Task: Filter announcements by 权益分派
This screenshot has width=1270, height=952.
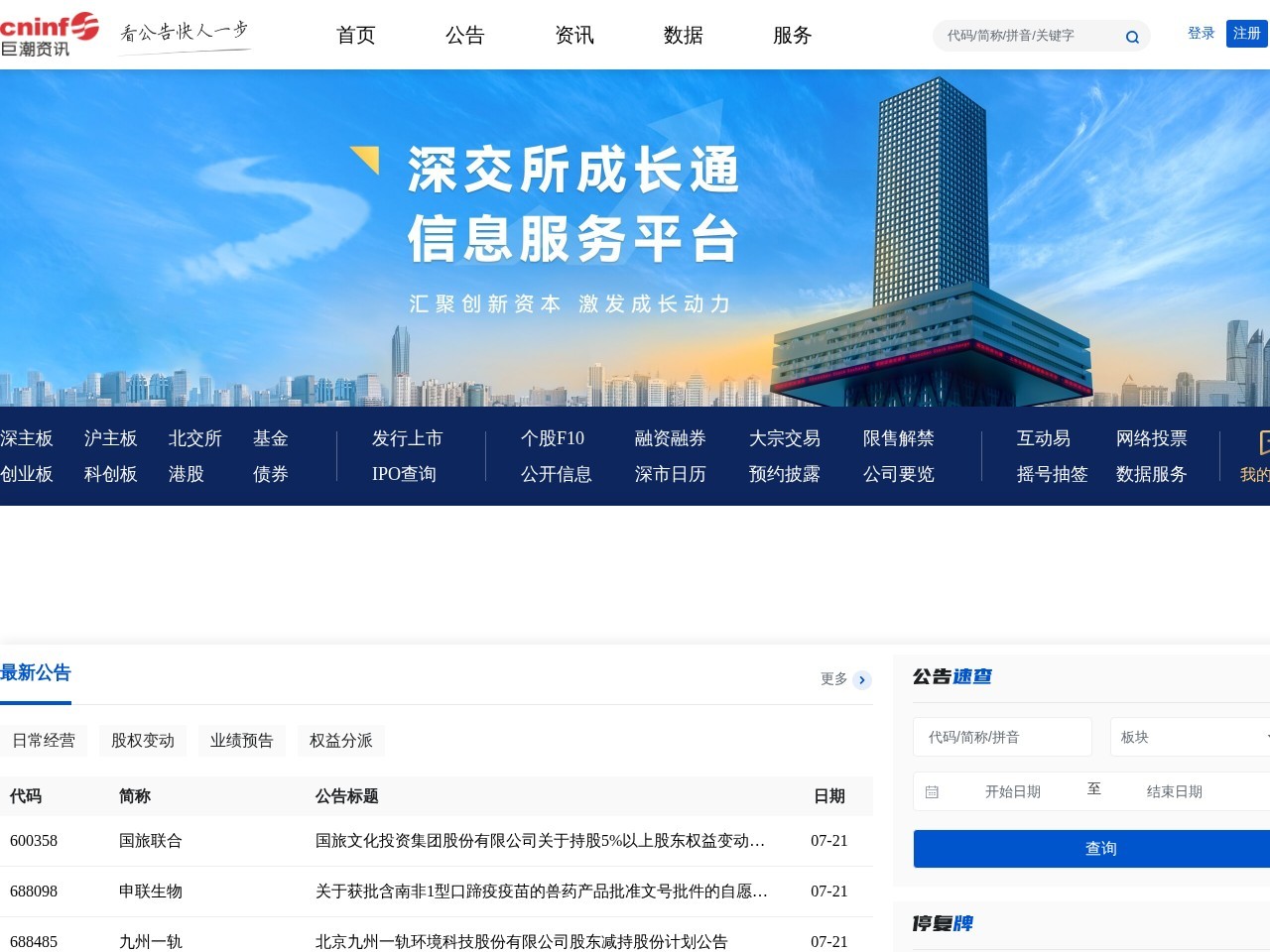Action: pyautogui.click(x=341, y=741)
